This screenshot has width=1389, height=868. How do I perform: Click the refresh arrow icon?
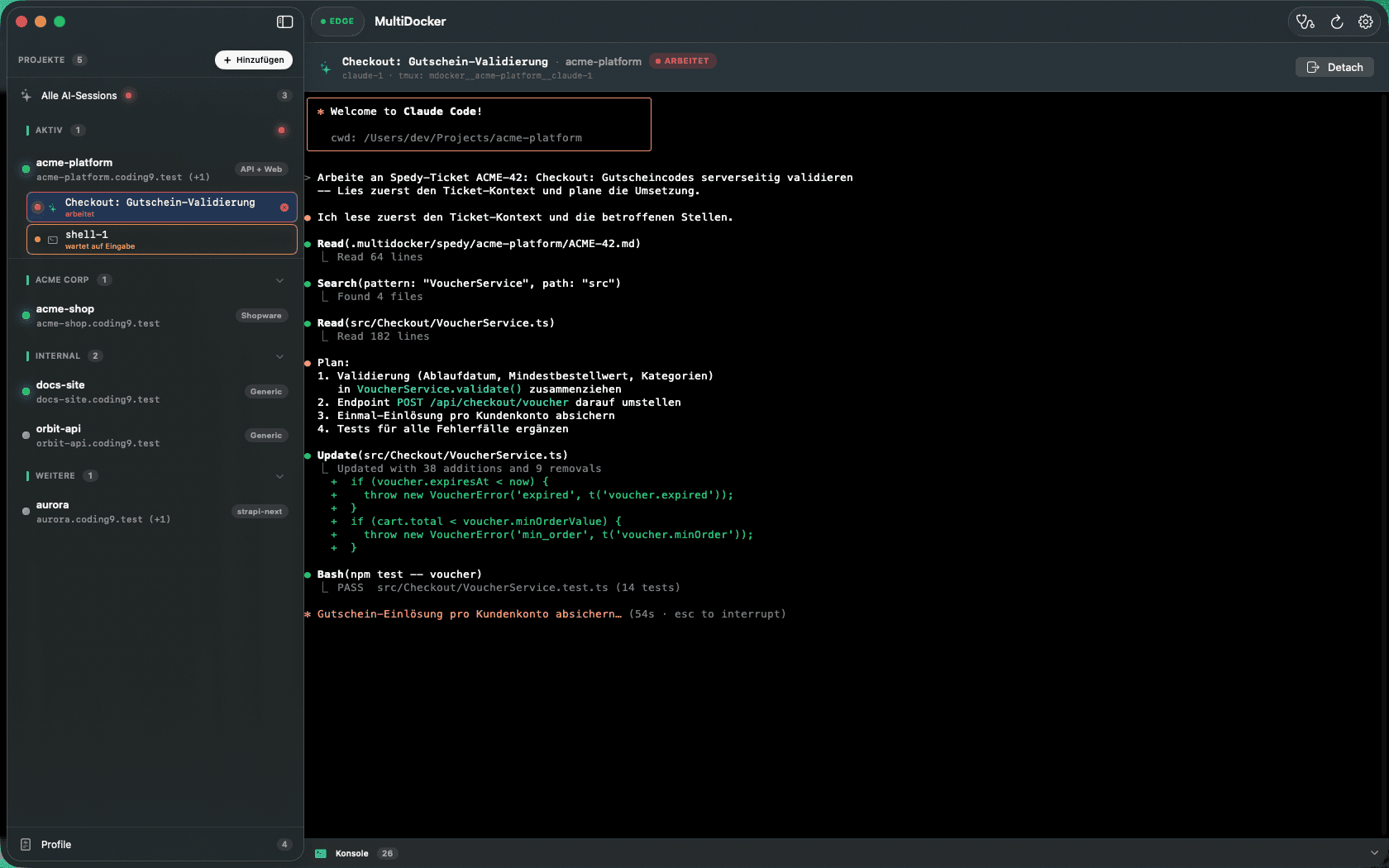(1336, 22)
